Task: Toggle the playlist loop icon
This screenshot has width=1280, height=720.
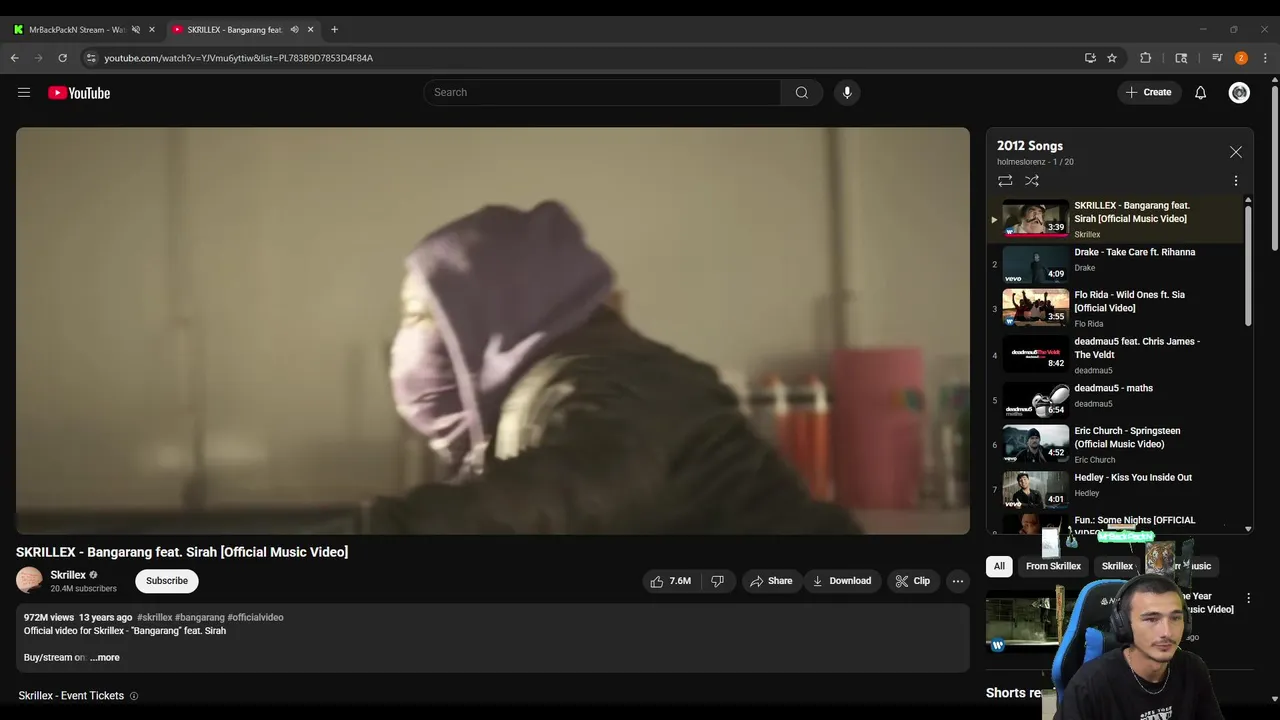Action: coord(1005,181)
